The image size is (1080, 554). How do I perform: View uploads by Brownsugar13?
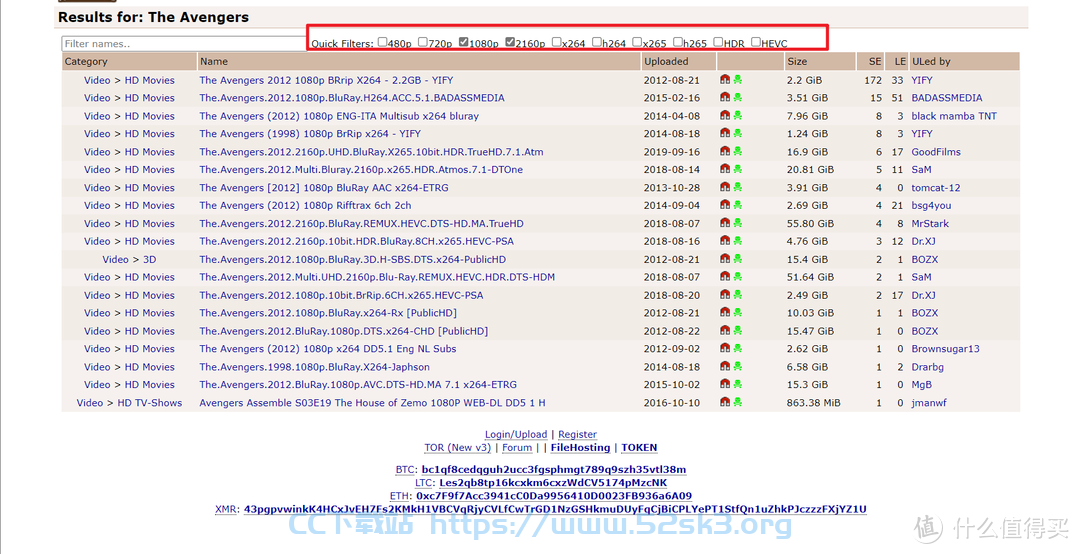(x=945, y=349)
